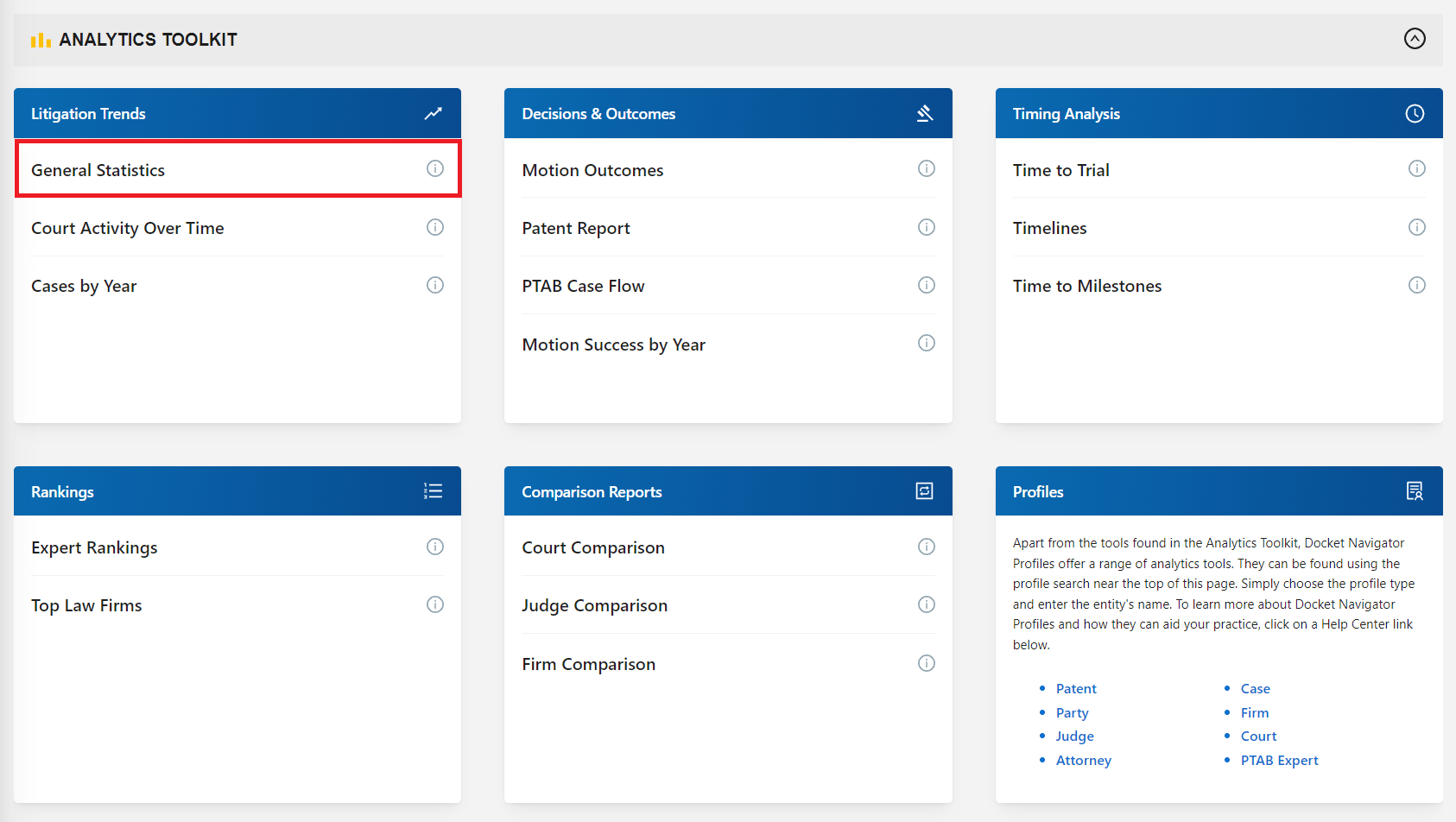1456x822 pixels.
Task: Open the Time to Milestones report
Action: pyautogui.click(x=1087, y=285)
